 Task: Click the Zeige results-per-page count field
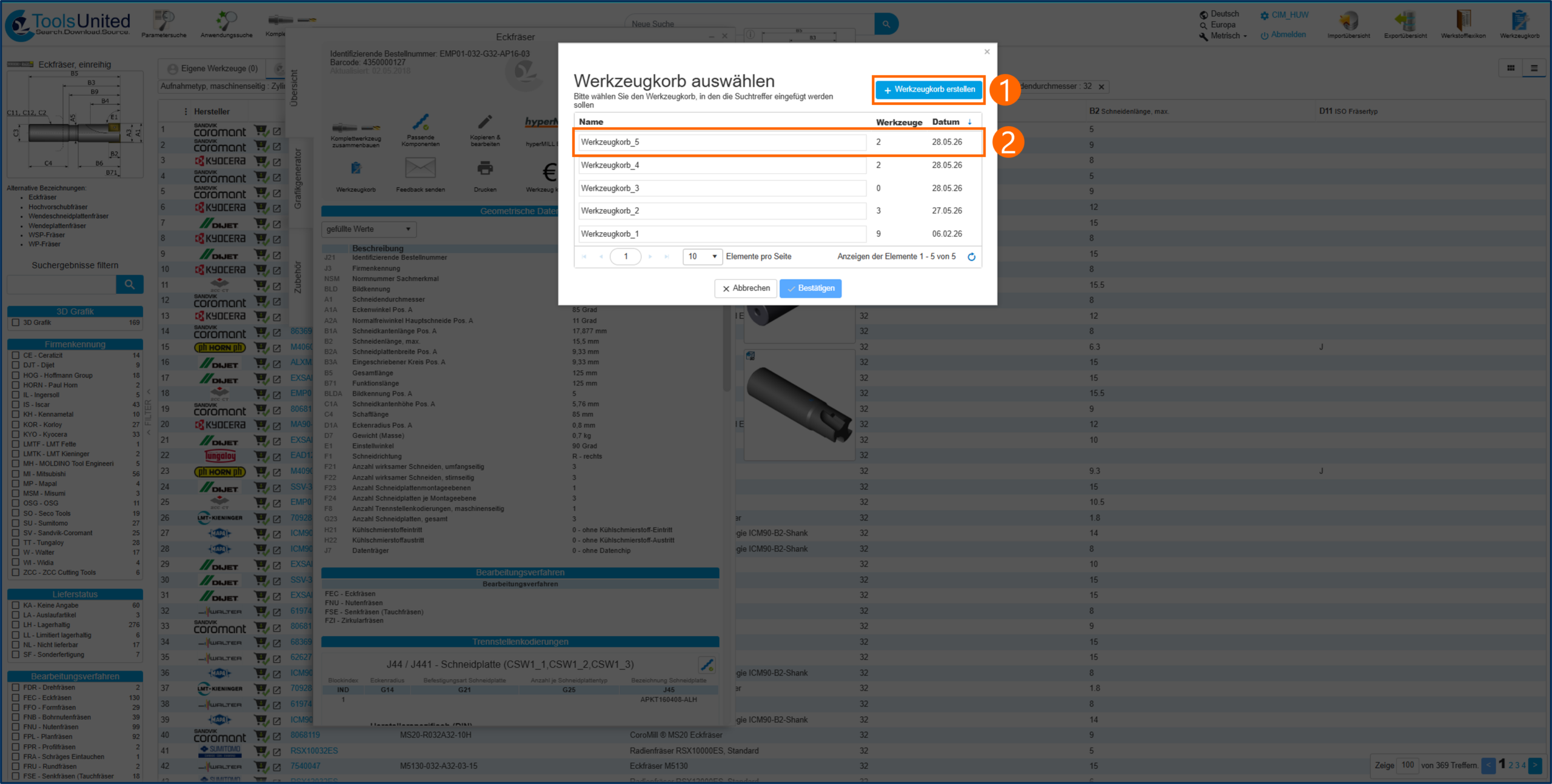pos(1408,765)
